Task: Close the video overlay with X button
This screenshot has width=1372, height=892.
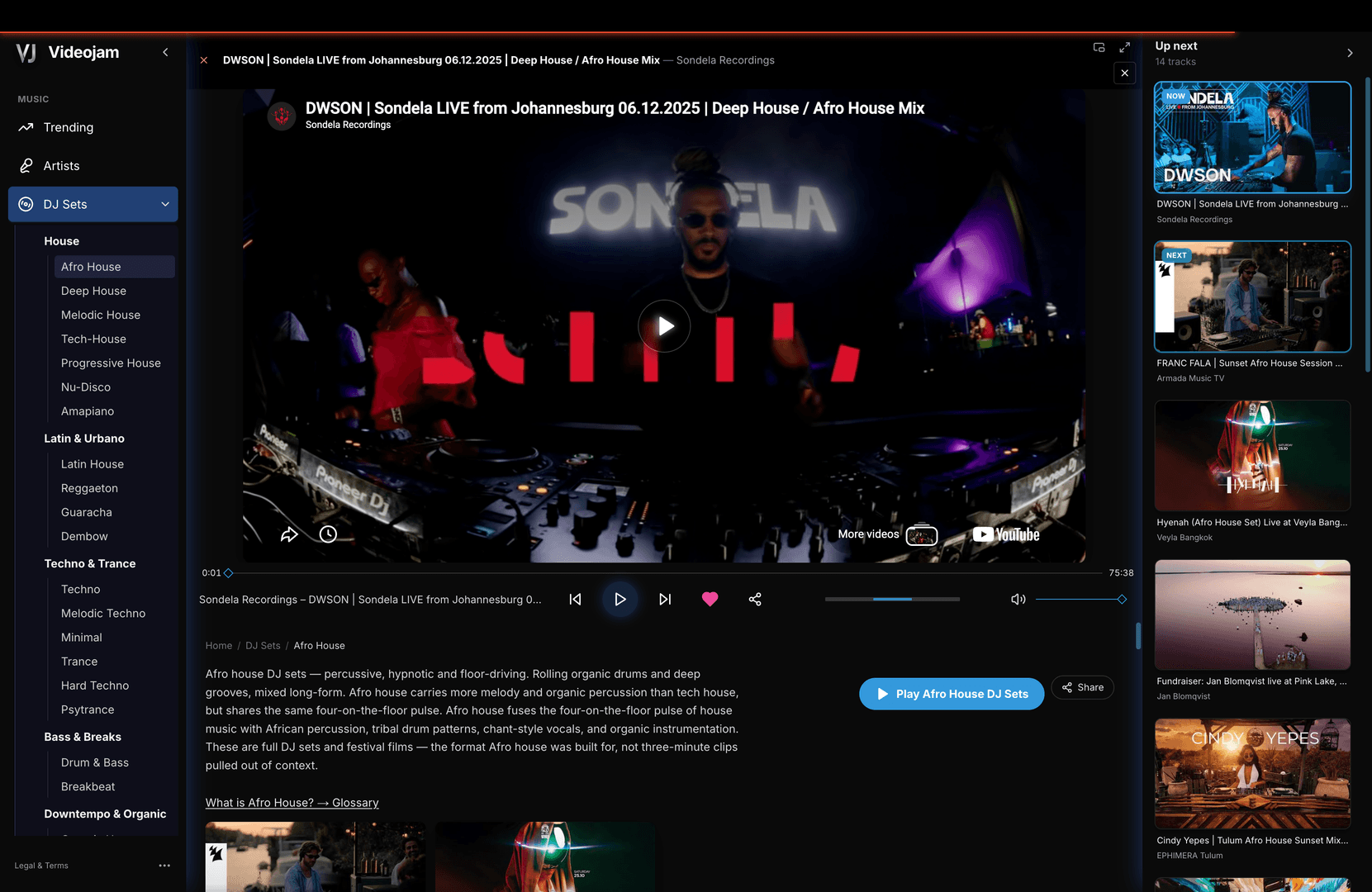Action: click(x=1124, y=73)
